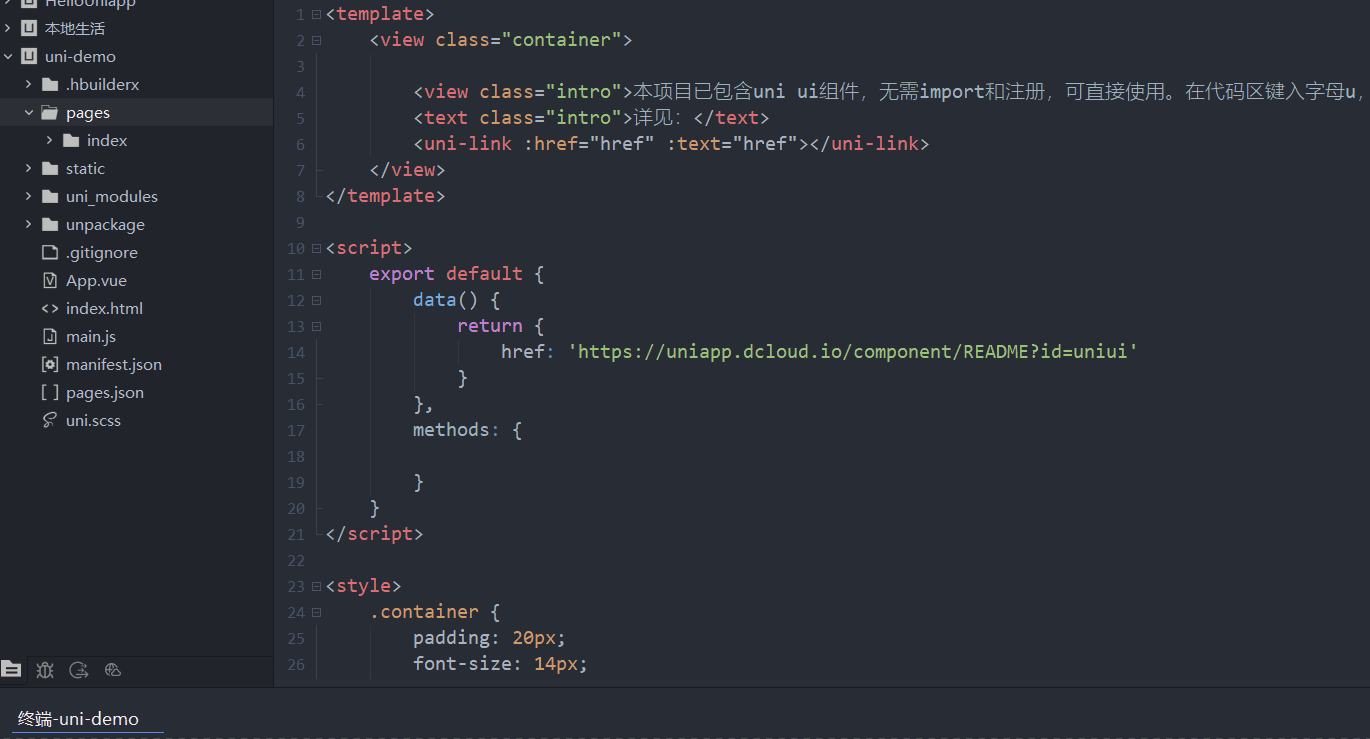Expand the .hbuilderx folder chevron
The image size is (1370, 739).
pyautogui.click(x=29, y=84)
